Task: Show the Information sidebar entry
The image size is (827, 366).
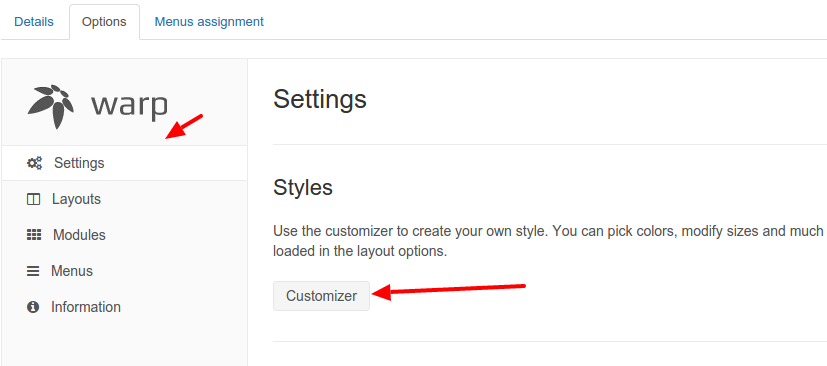Action: [x=124, y=307]
